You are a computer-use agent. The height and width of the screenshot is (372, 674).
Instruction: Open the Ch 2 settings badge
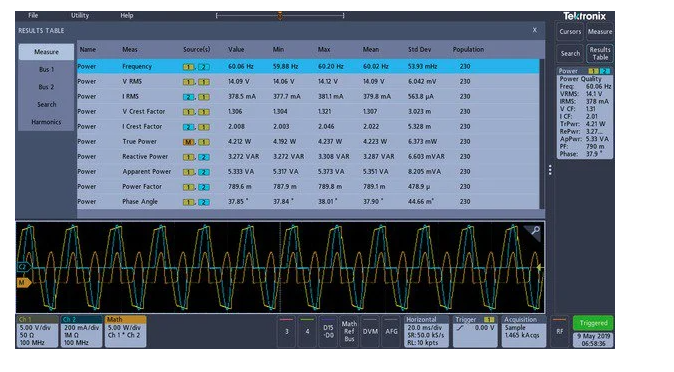[x=81, y=331]
